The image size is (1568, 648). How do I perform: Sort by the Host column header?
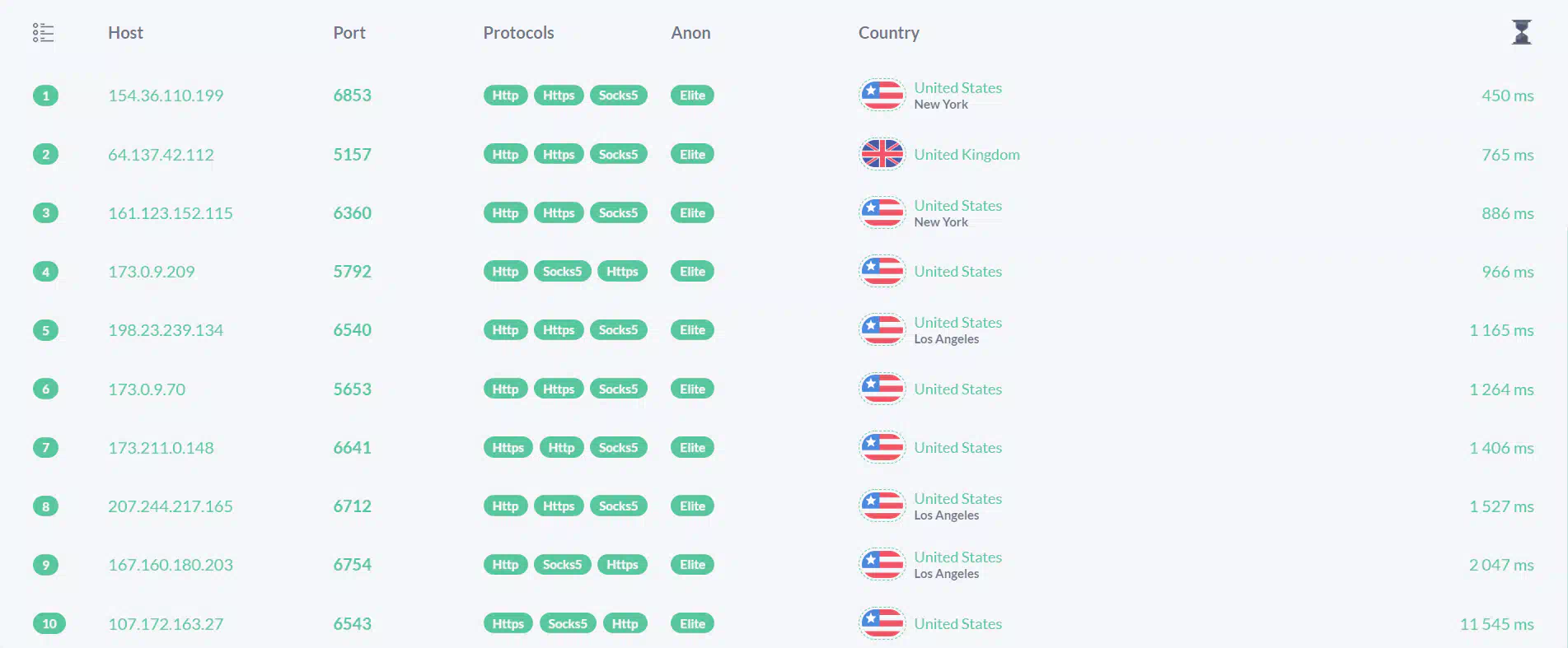[x=125, y=33]
